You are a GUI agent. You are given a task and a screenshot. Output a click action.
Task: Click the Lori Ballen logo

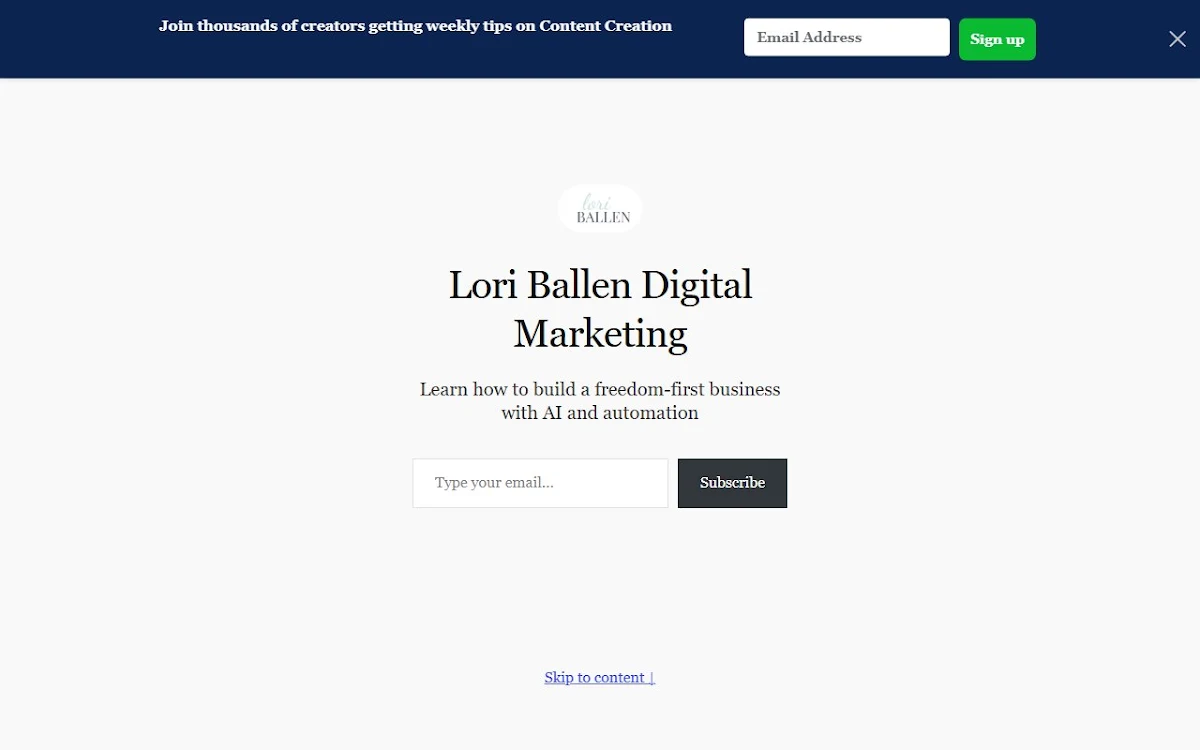click(600, 208)
